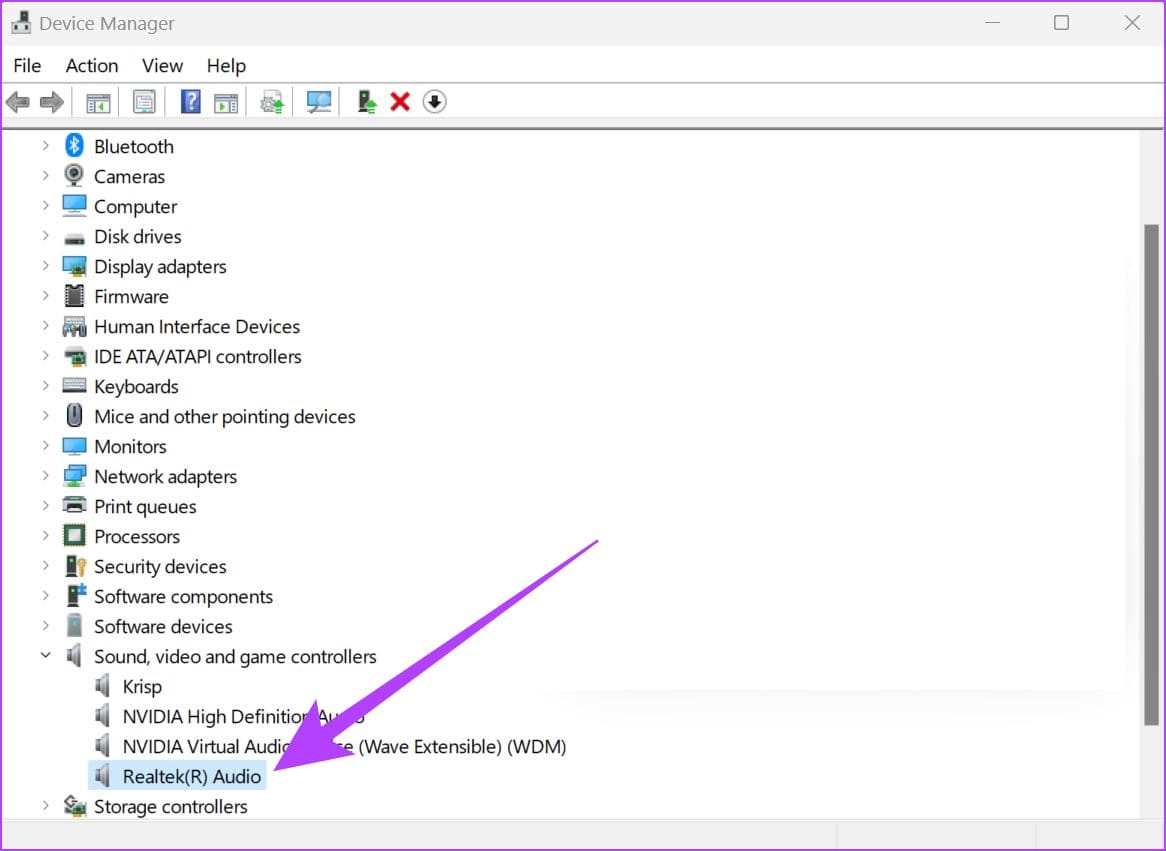This screenshot has width=1166, height=851.
Task: Click the blue question mark Help icon
Action: click(x=190, y=102)
